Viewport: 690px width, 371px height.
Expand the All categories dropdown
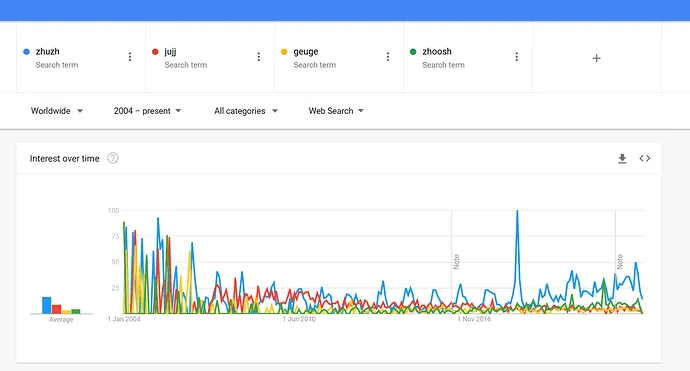[246, 111]
